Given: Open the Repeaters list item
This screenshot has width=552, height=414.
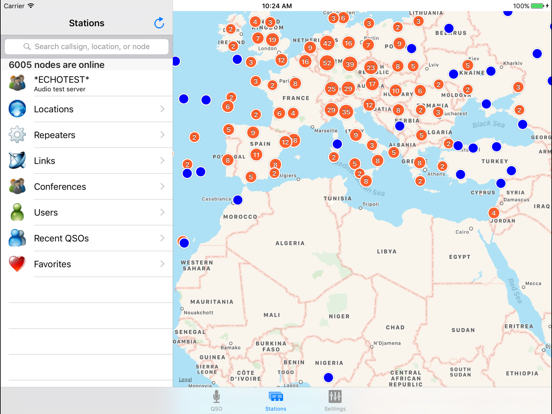Looking at the screenshot, I should (87, 134).
